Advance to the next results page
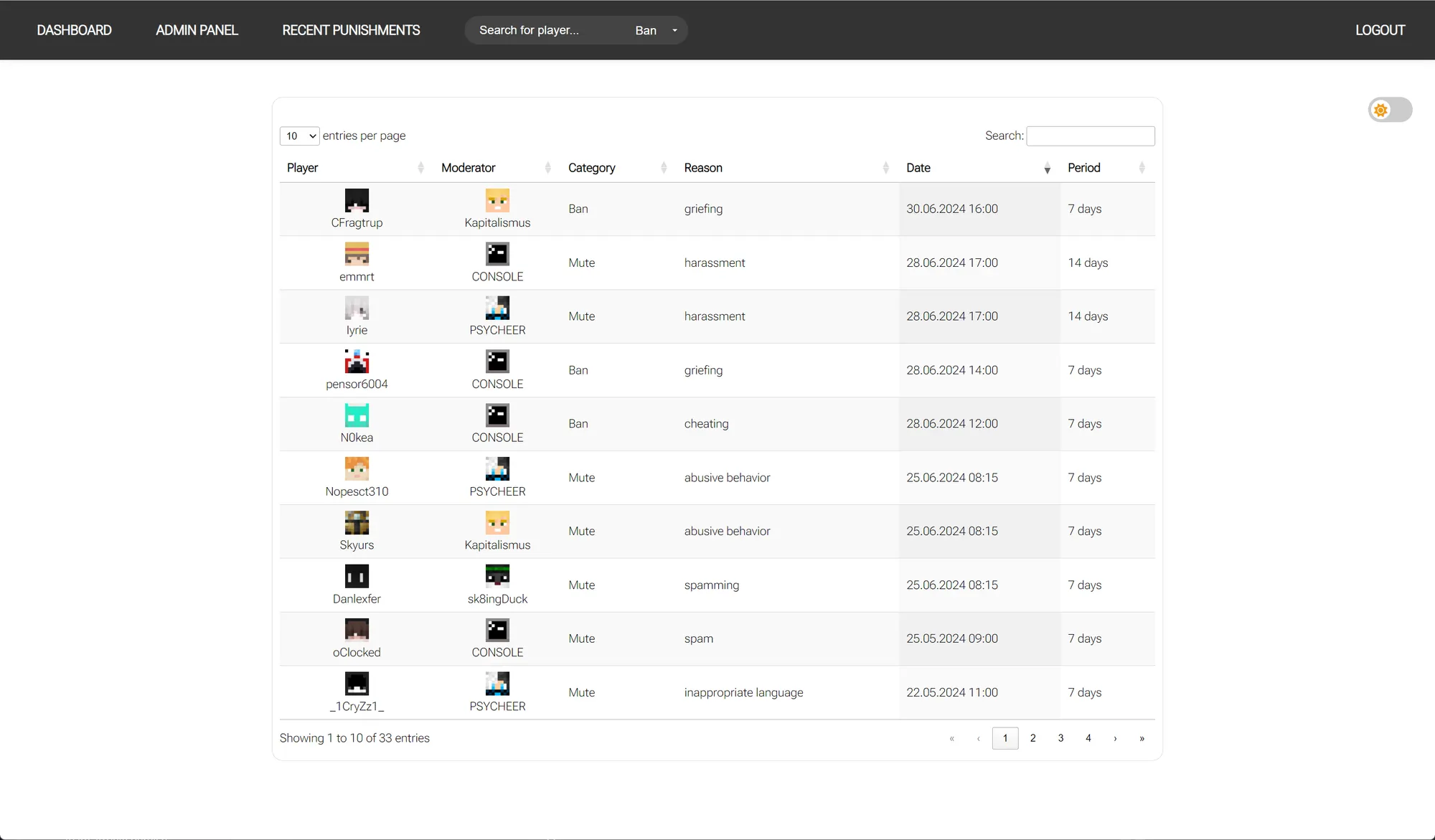This screenshot has width=1435, height=840. point(1115,738)
